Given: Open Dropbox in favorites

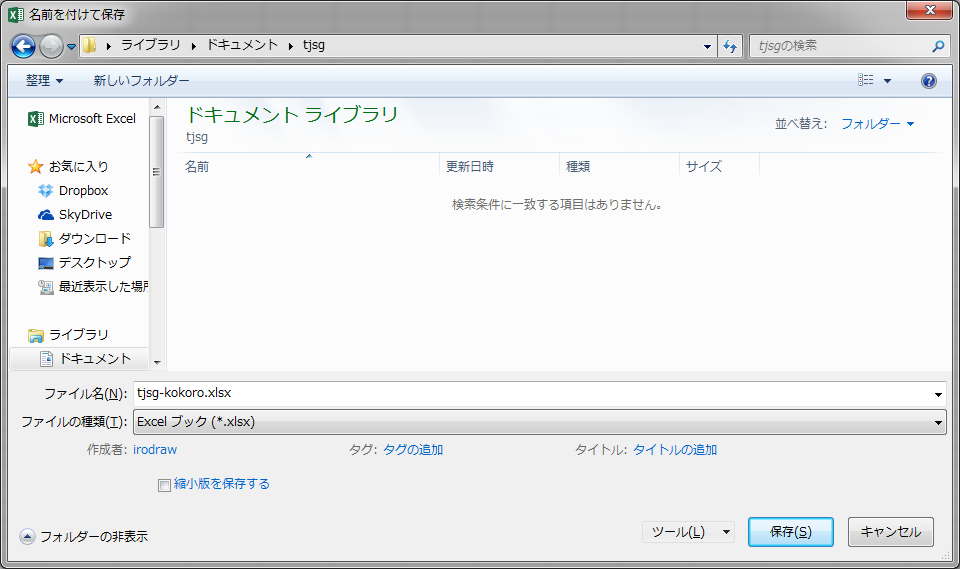Looking at the screenshot, I should point(73,190).
